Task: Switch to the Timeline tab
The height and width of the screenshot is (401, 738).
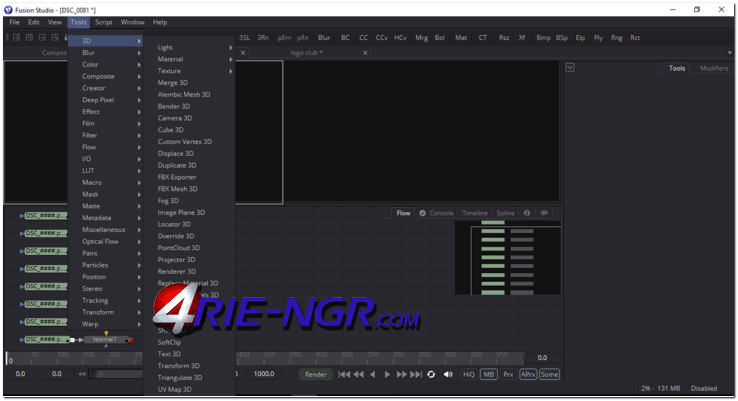Action: tap(474, 213)
